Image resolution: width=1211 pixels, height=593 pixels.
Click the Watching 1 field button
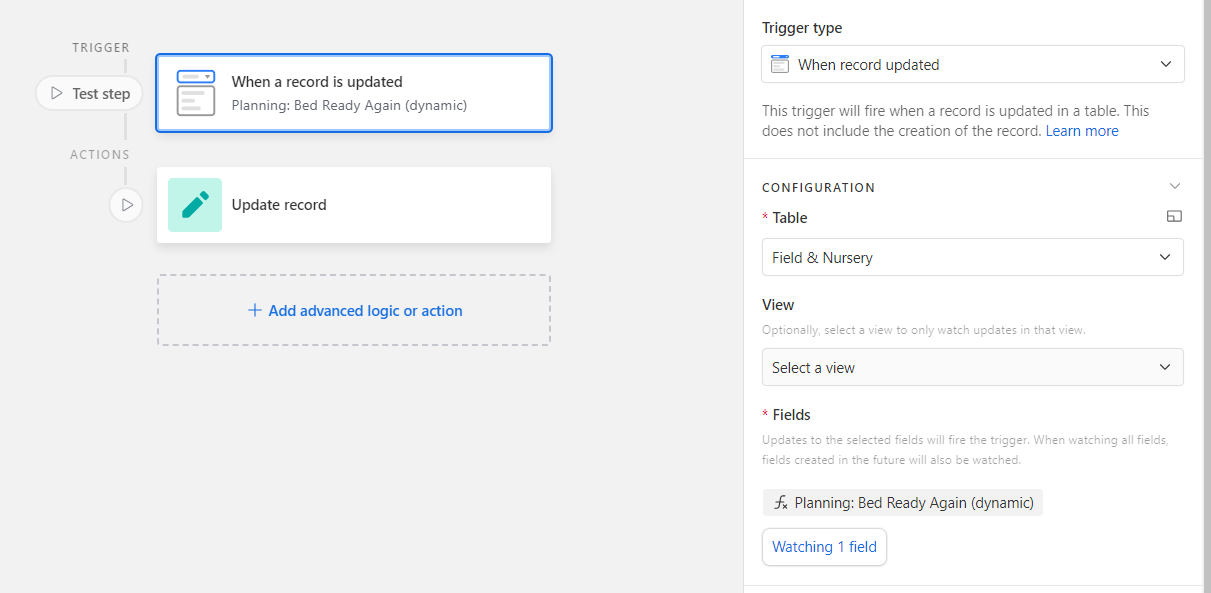coord(824,547)
